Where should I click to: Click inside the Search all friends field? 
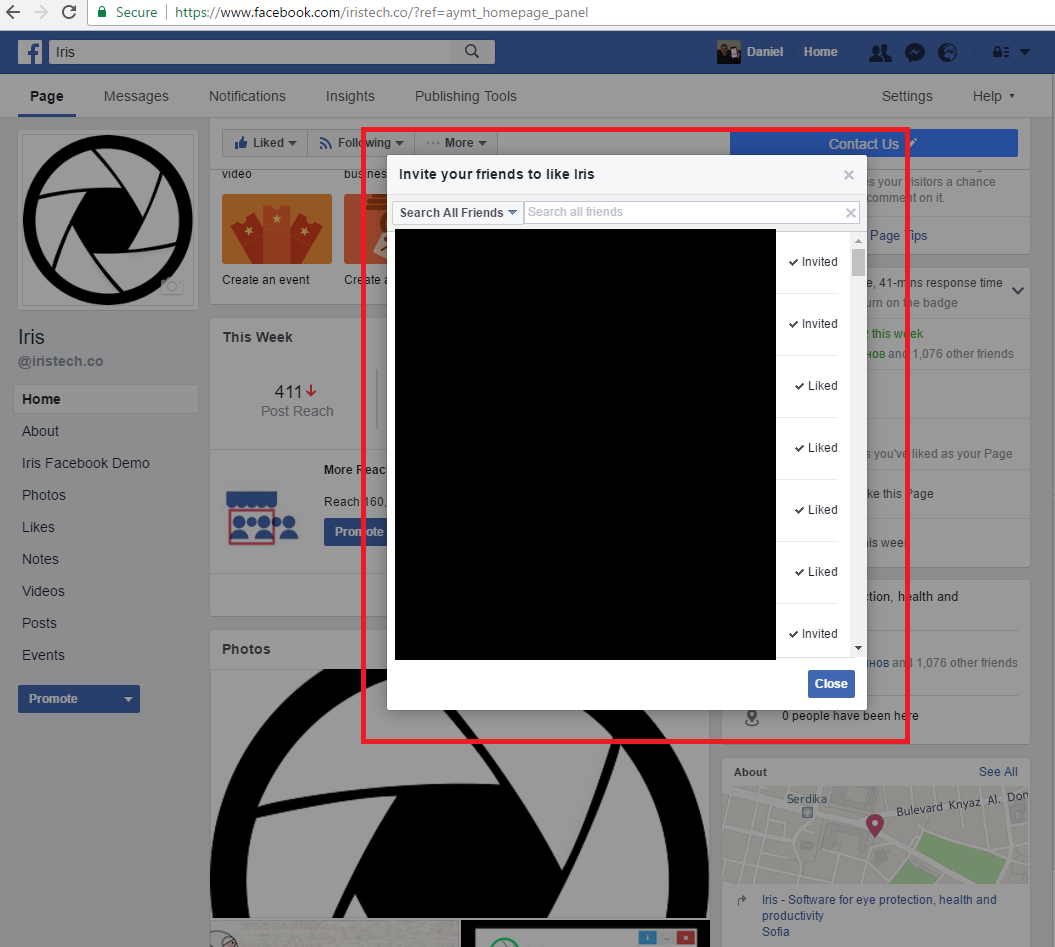coord(684,213)
